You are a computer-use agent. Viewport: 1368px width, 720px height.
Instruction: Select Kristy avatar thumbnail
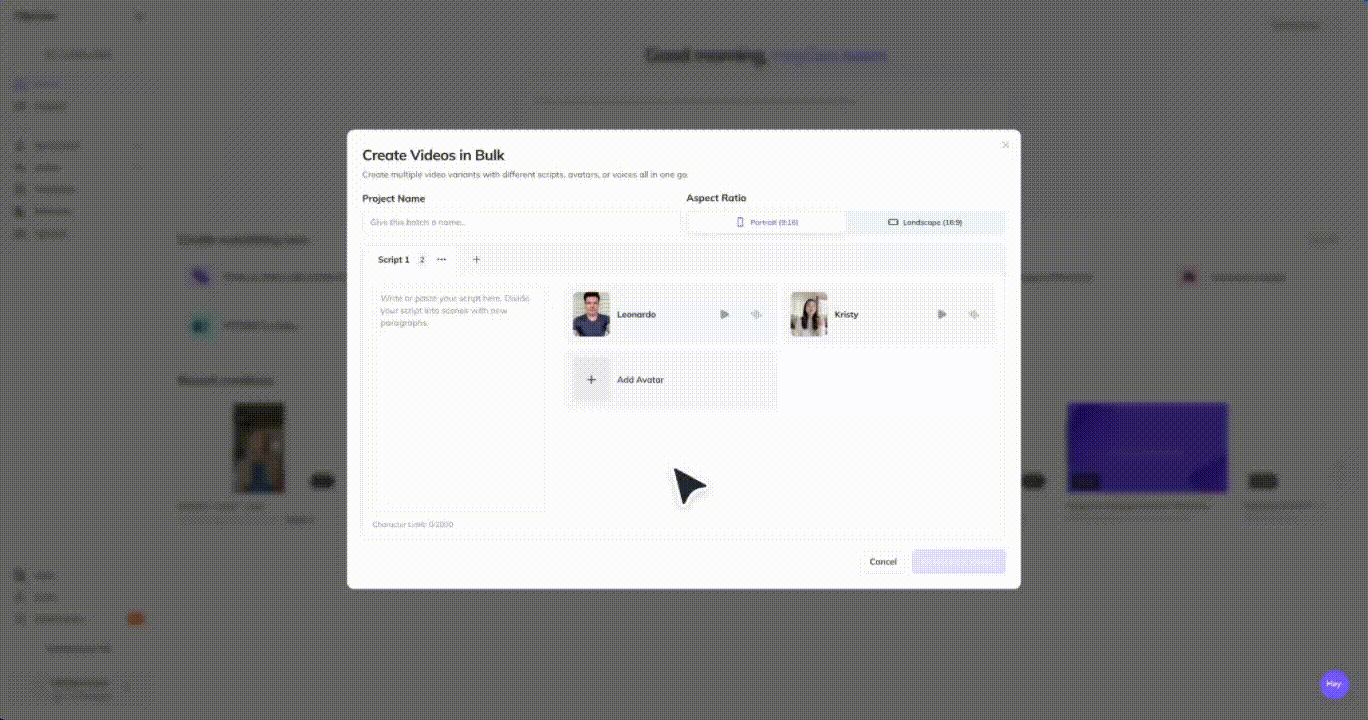809,314
